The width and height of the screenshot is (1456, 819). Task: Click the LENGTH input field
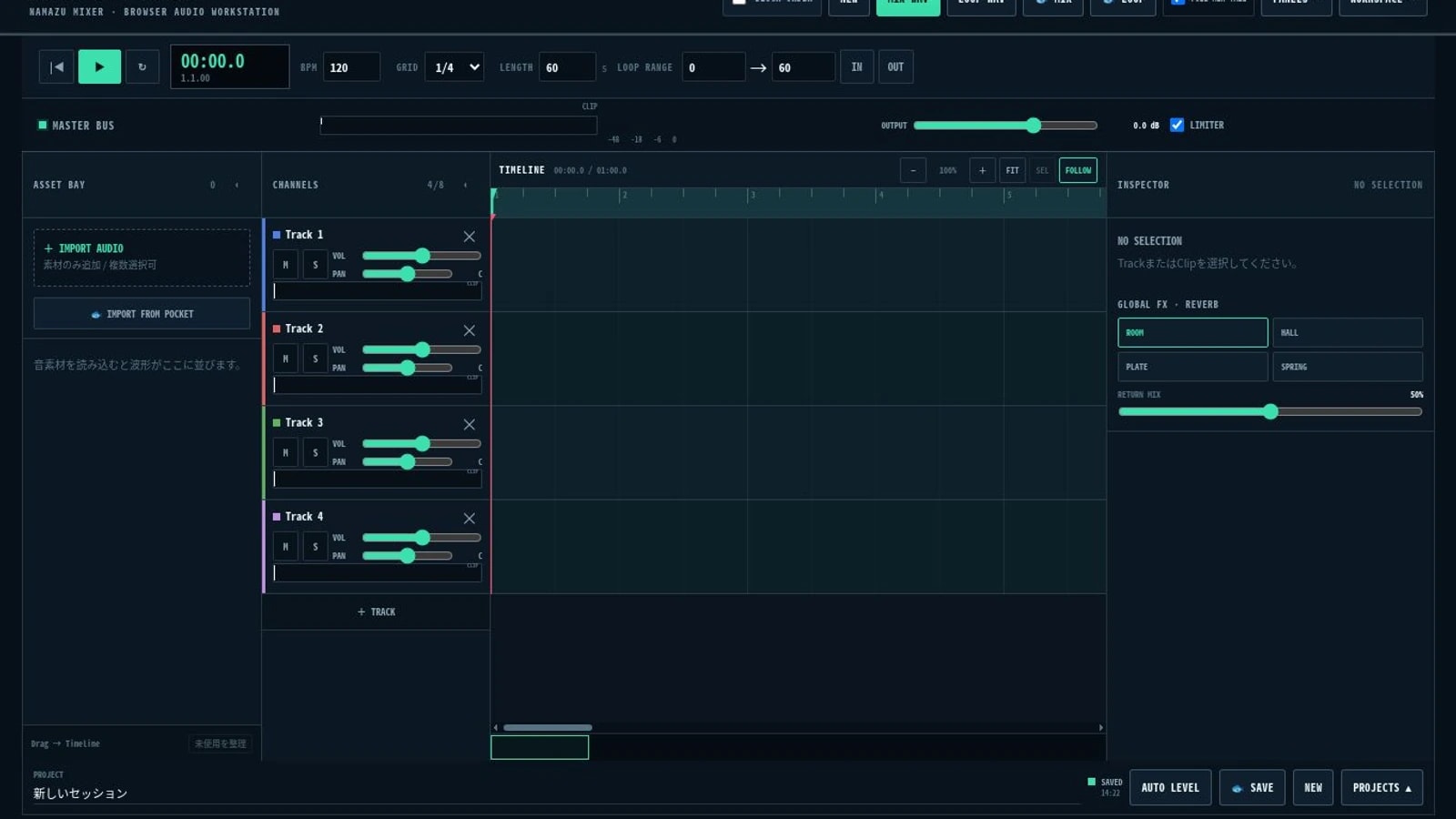567,67
